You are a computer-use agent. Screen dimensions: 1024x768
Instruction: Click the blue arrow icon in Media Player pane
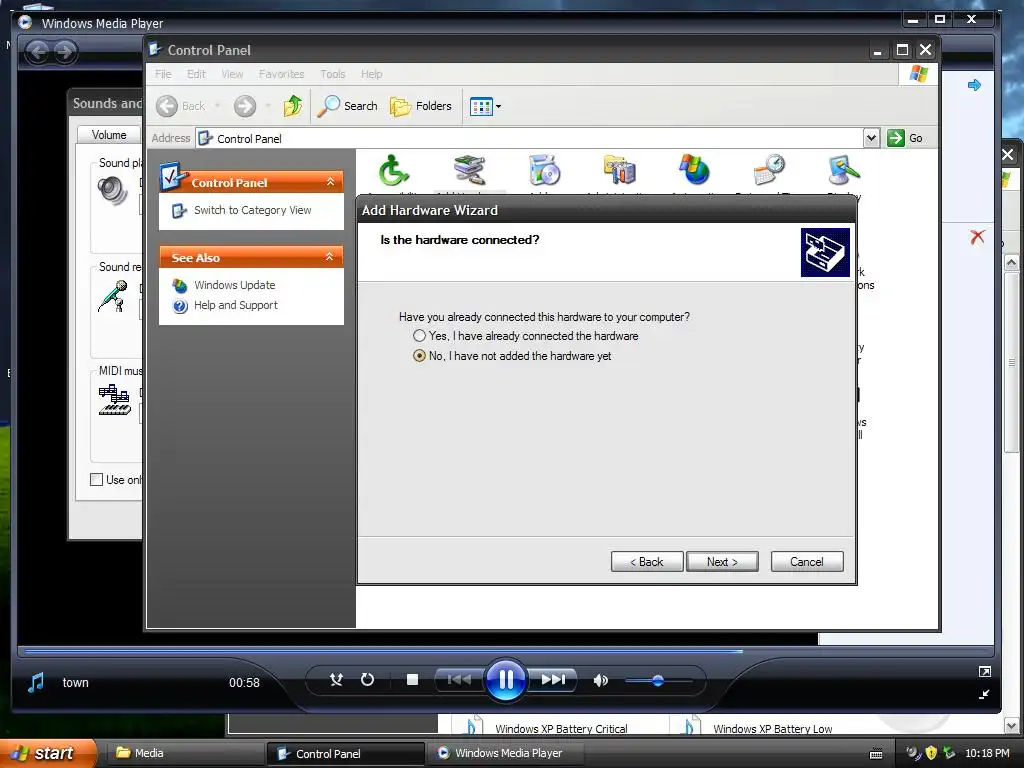pyautogui.click(x=974, y=85)
